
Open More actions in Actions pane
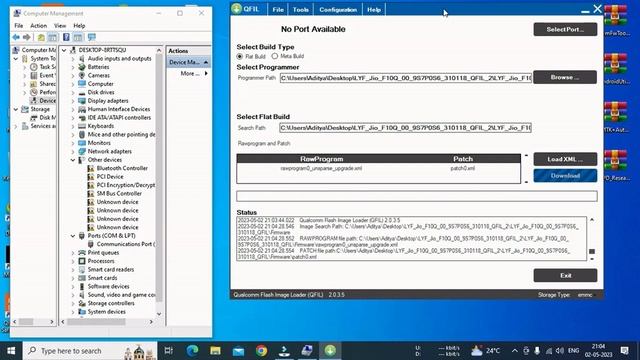tap(193, 73)
